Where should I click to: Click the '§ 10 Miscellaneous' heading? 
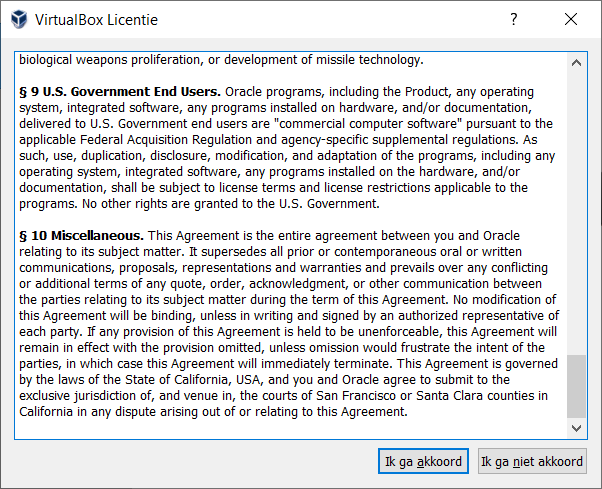[82, 236]
